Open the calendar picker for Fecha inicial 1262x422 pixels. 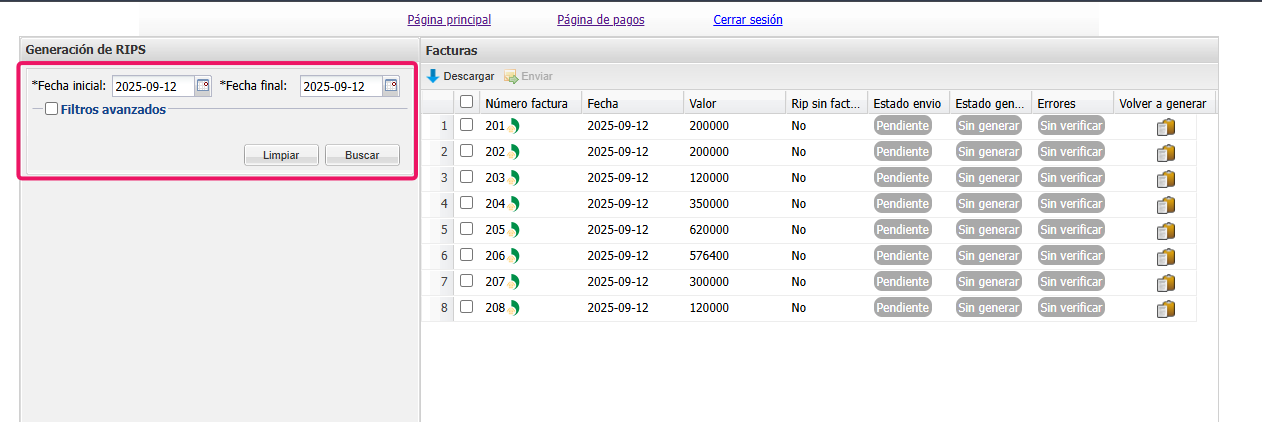click(x=203, y=86)
